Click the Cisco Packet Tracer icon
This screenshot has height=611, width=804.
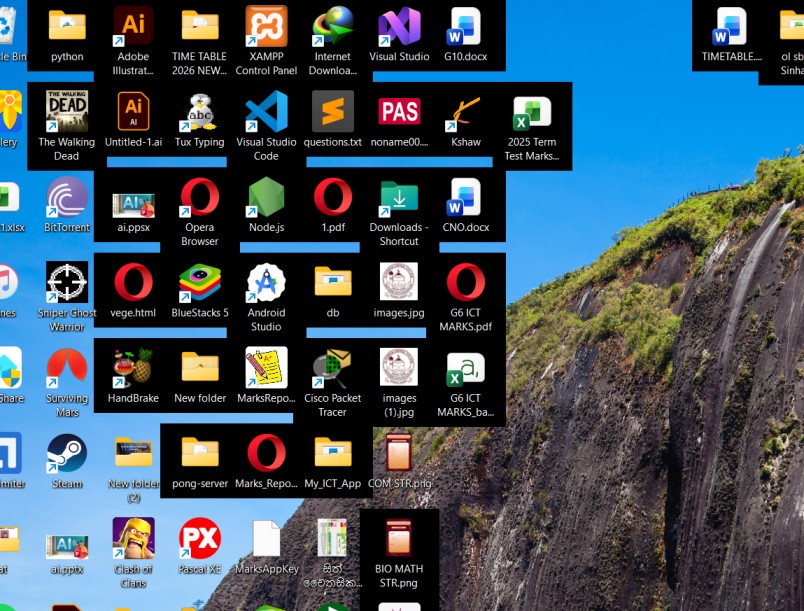pos(332,368)
